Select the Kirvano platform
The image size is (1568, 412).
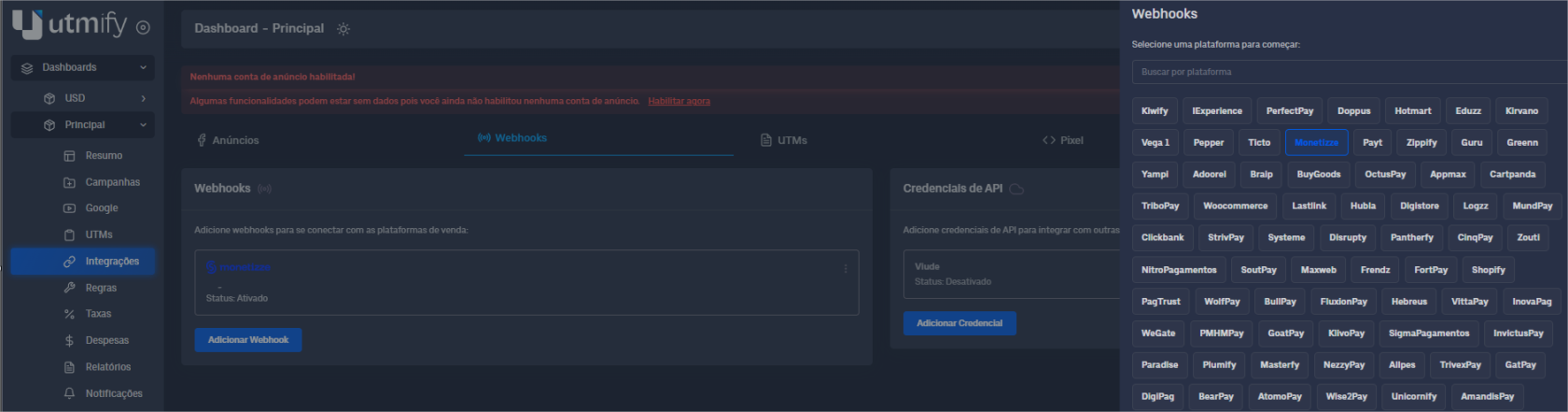coord(1521,111)
